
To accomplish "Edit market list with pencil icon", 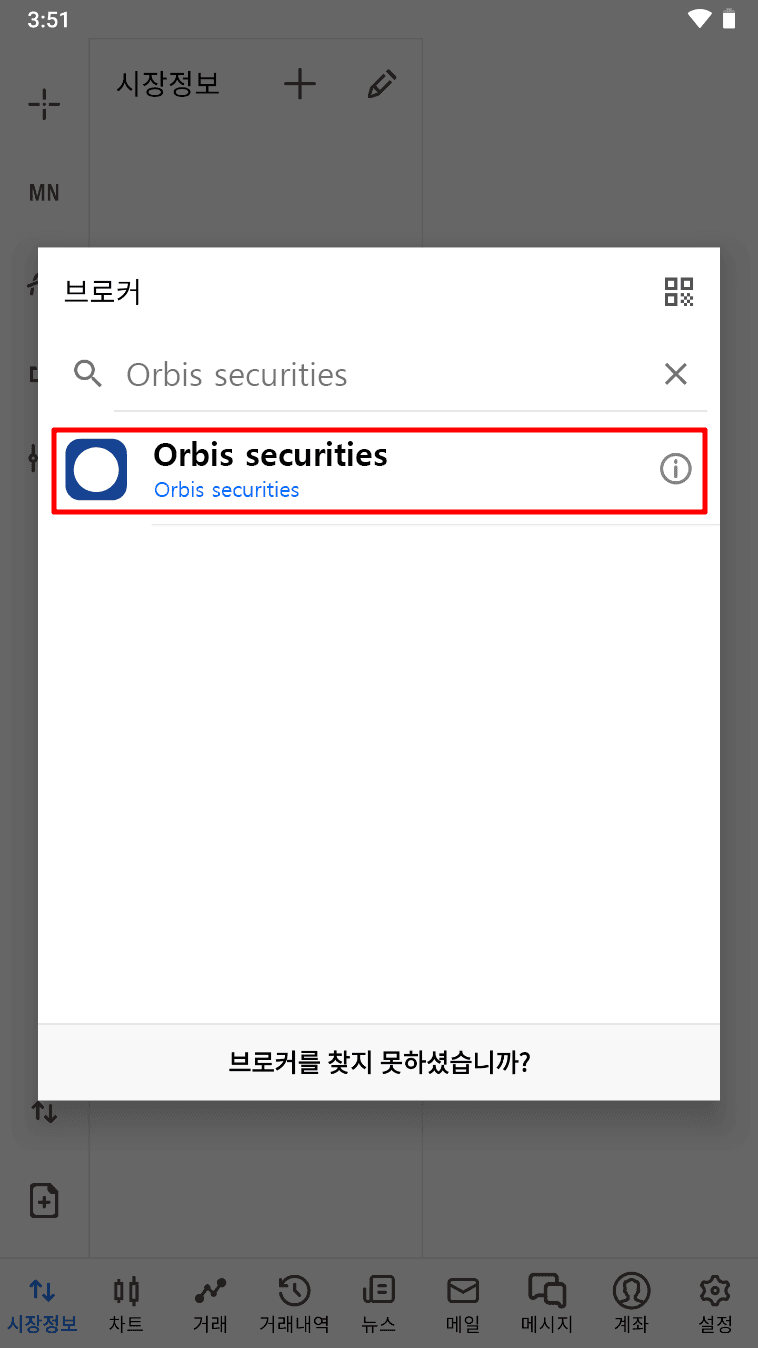I will point(382,85).
